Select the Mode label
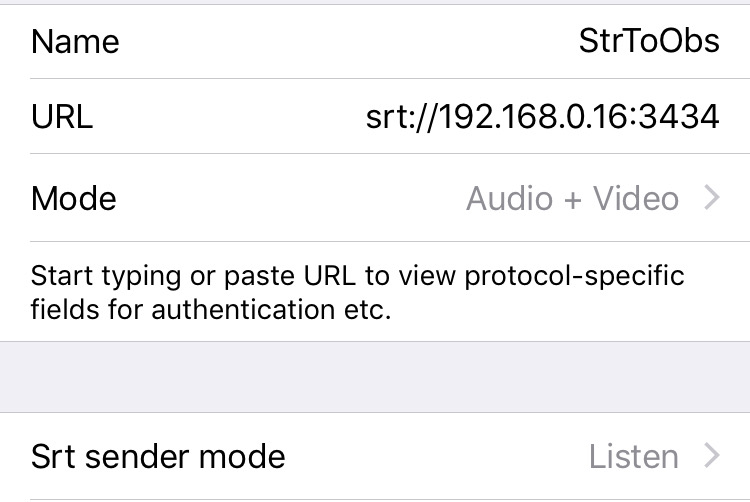This screenshot has width=750, height=502. pyautogui.click(x=74, y=198)
